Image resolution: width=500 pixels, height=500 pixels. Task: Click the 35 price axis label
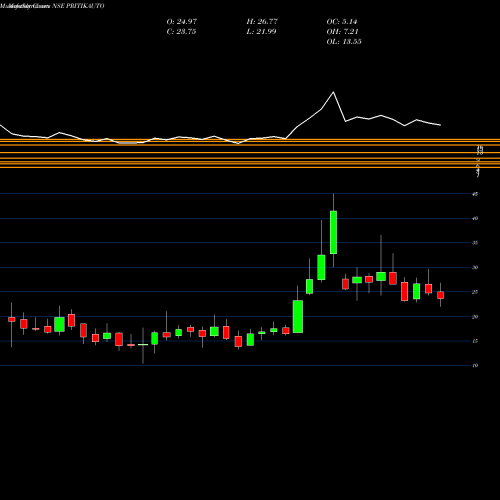point(475,243)
